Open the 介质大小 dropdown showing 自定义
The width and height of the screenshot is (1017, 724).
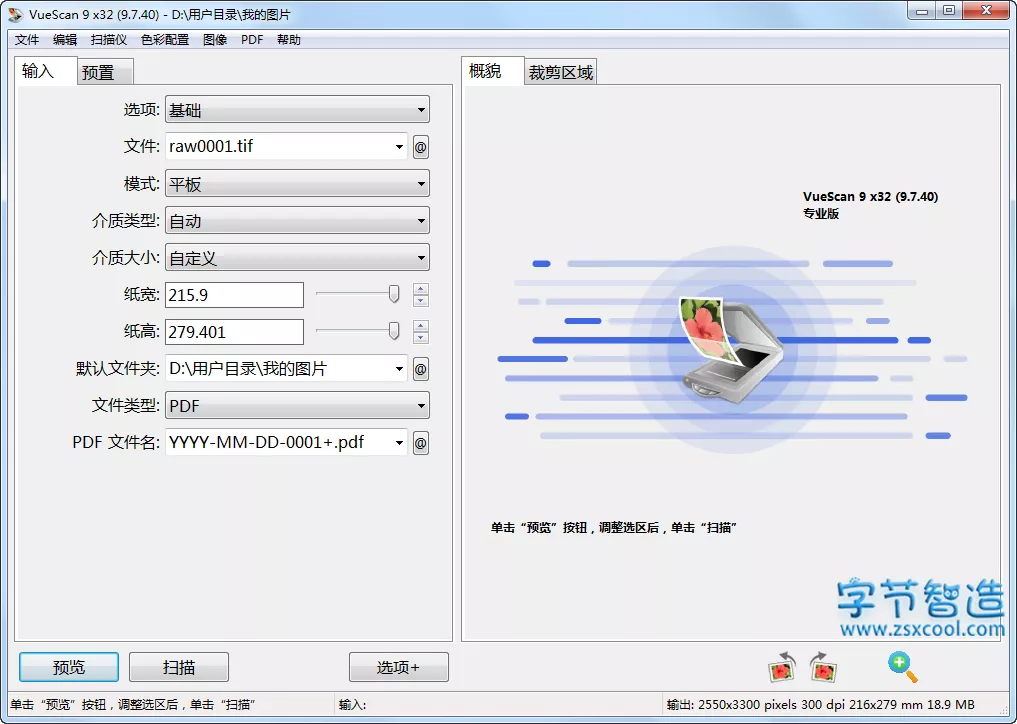tap(297, 258)
